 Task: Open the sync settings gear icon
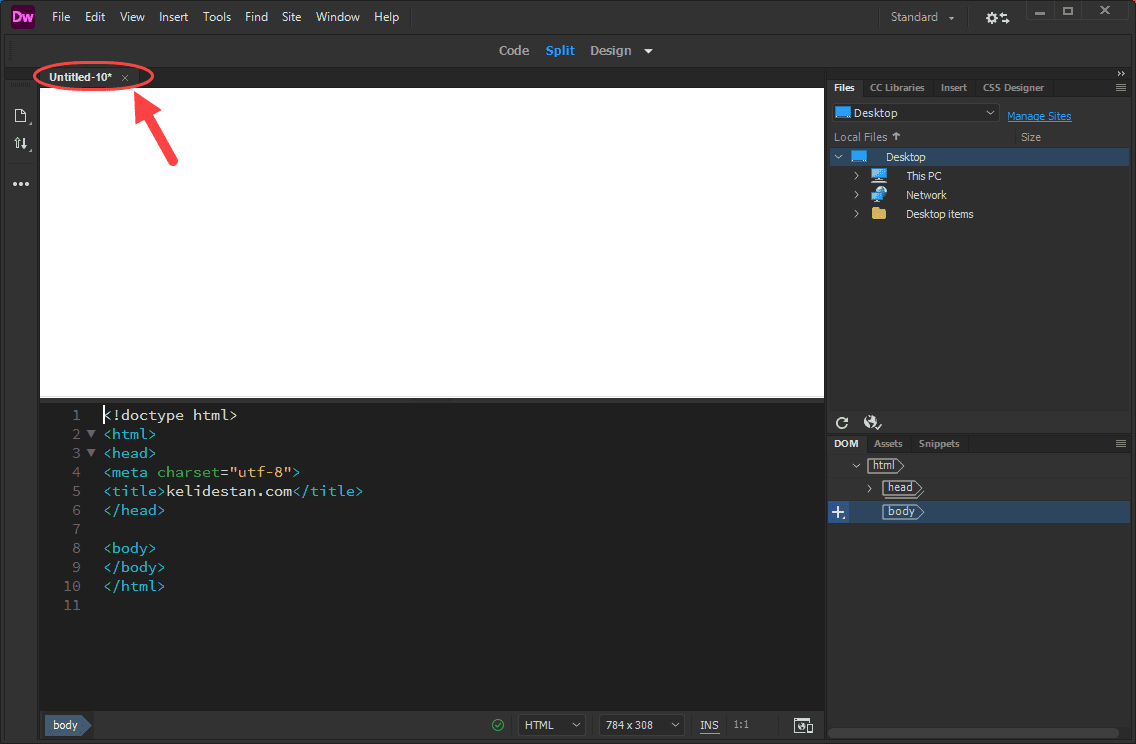pyautogui.click(x=997, y=17)
